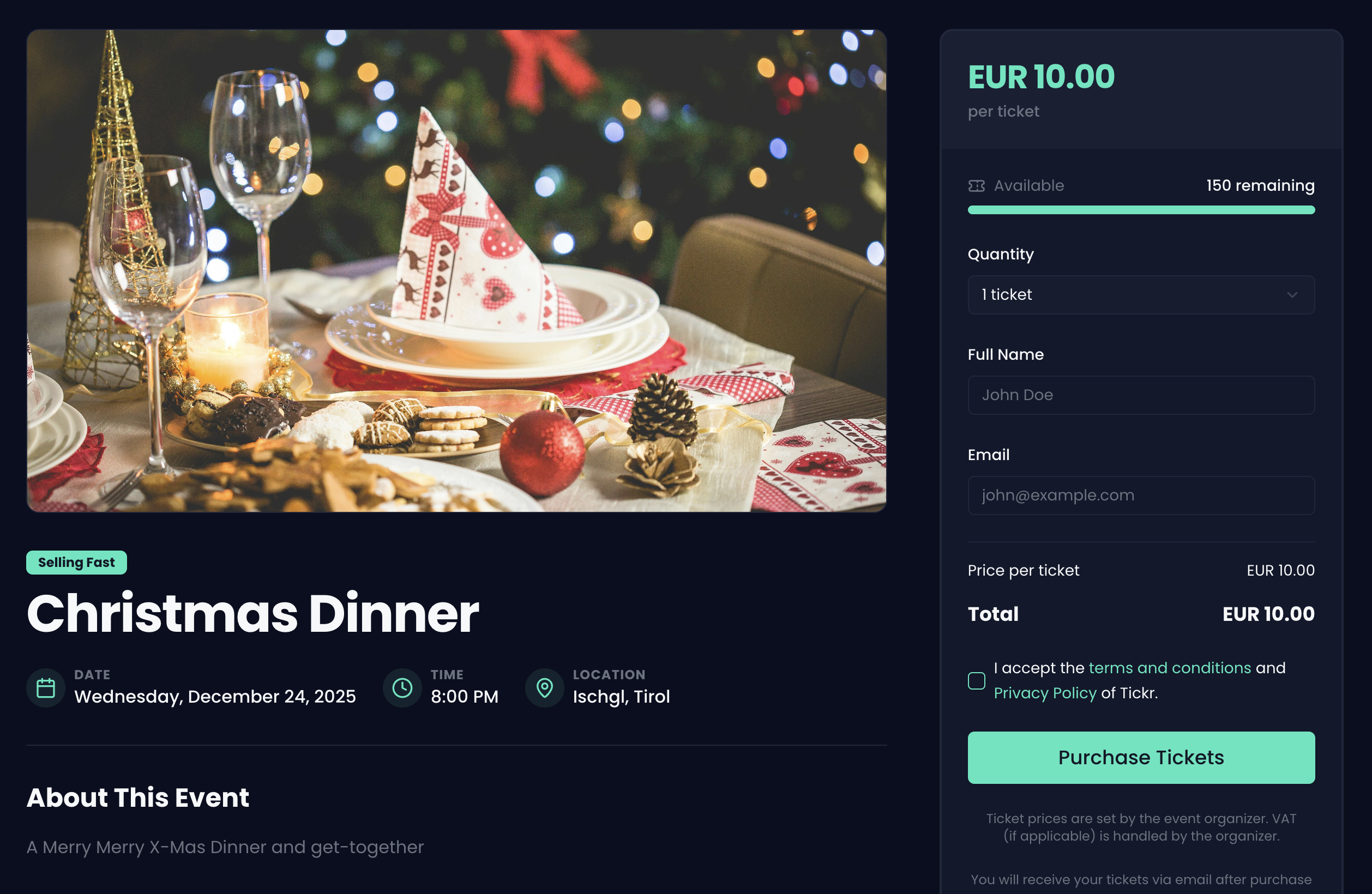Open the Quantity ticket dropdown
Screen dimensions: 1372x894
click(1141, 294)
